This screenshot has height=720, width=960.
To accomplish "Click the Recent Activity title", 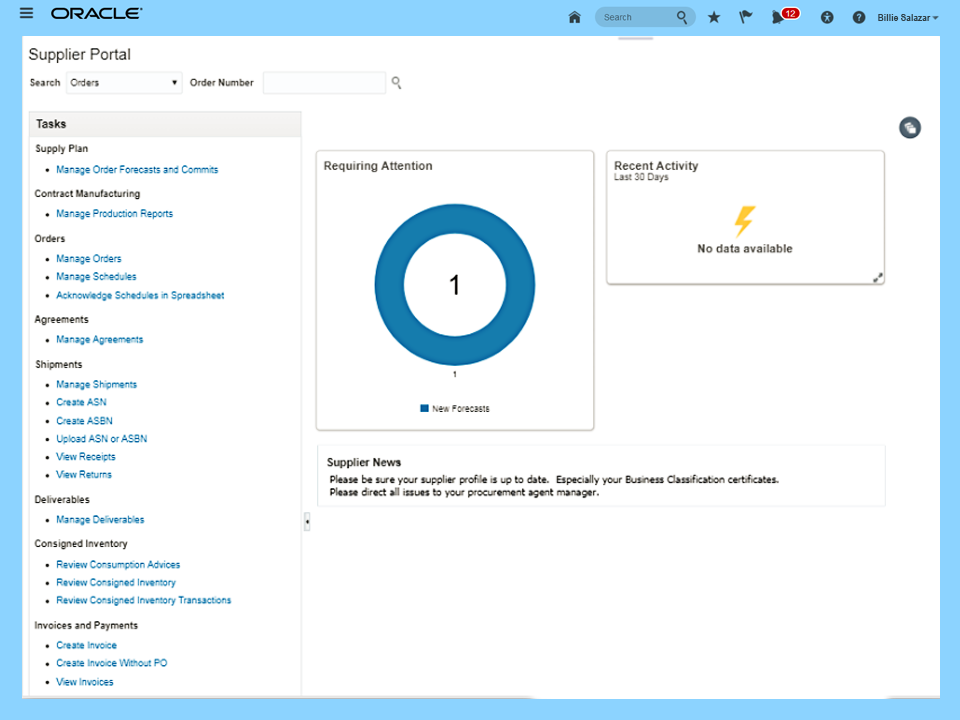I will coord(656,166).
